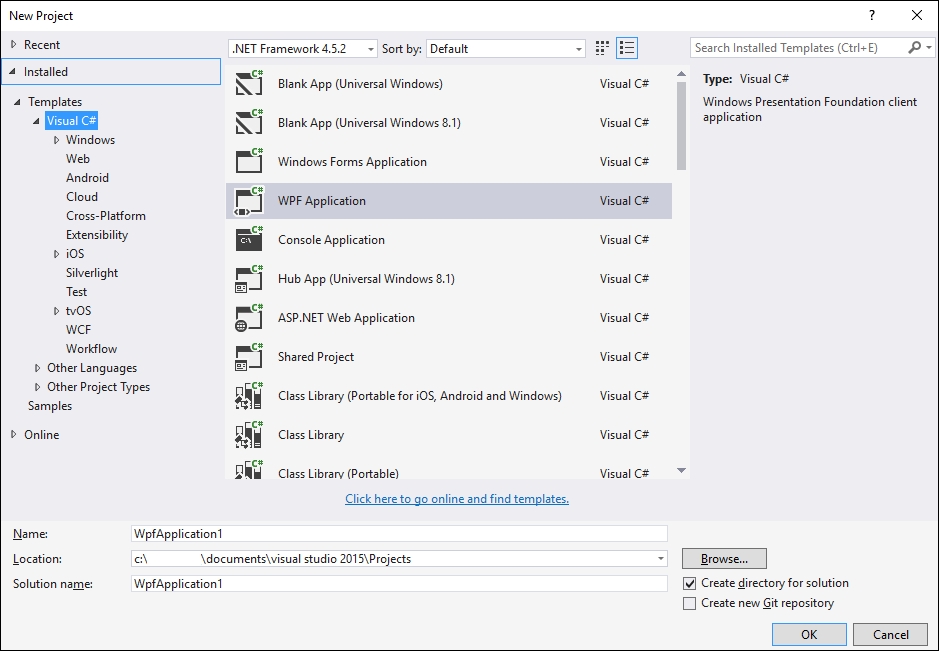The height and width of the screenshot is (651, 939).
Task: Select the Shared Project template icon
Action: coord(248,356)
